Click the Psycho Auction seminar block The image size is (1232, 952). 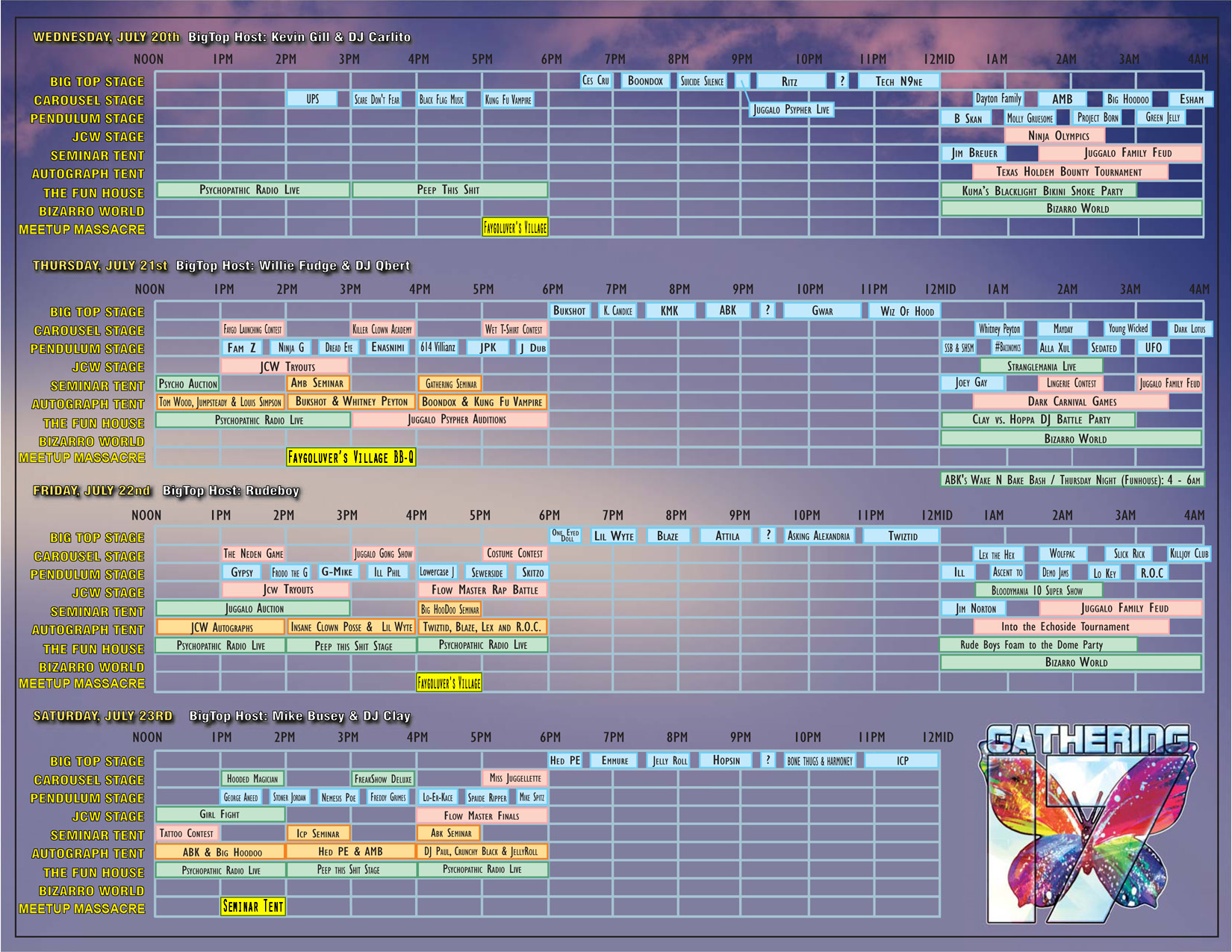click(x=188, y=384)
